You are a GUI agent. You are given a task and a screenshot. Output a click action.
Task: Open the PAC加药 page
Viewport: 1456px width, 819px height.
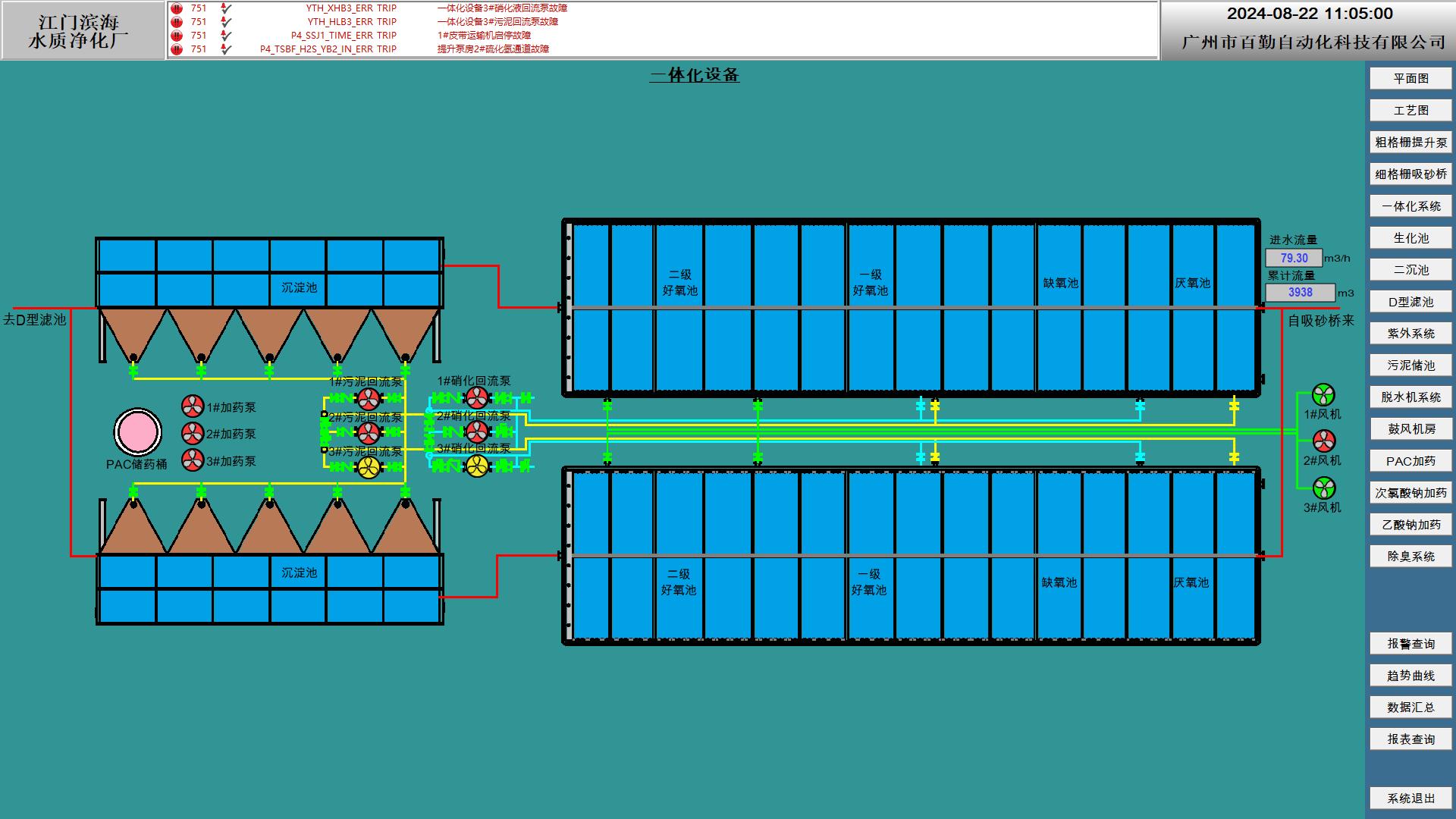pyautogui.click(x=1410, y=461)
